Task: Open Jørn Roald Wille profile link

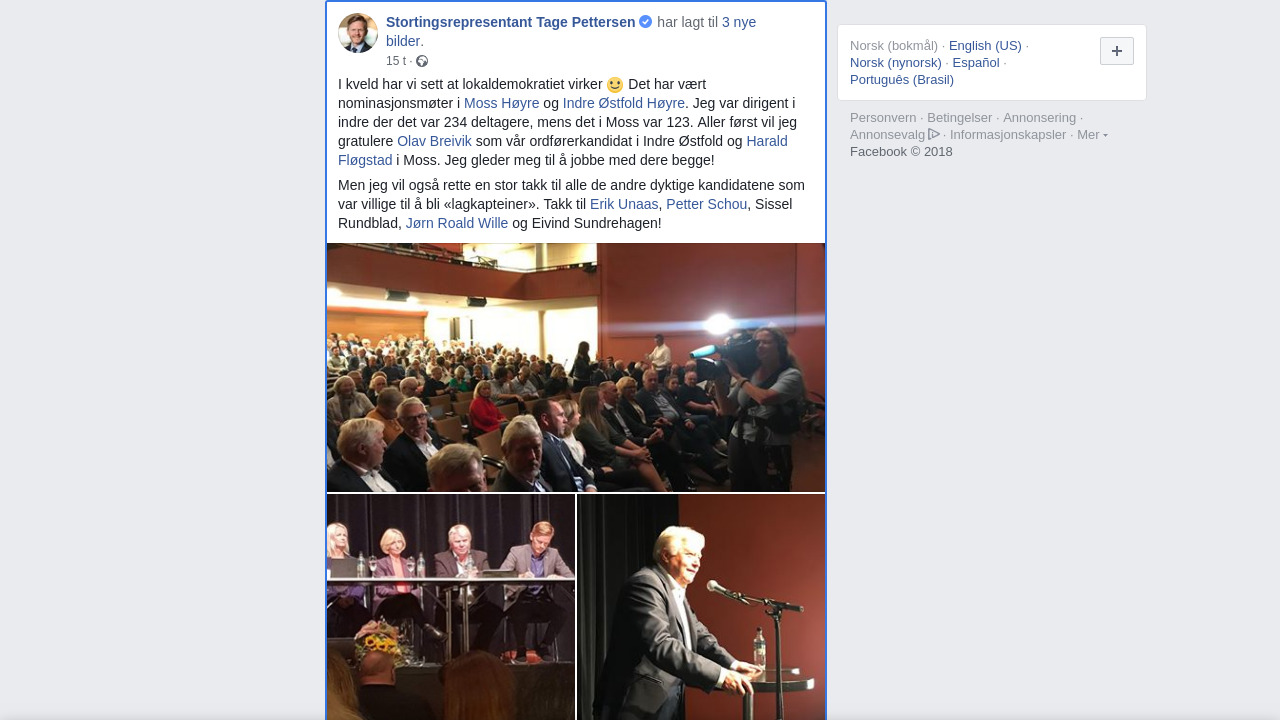Action: 457,223
